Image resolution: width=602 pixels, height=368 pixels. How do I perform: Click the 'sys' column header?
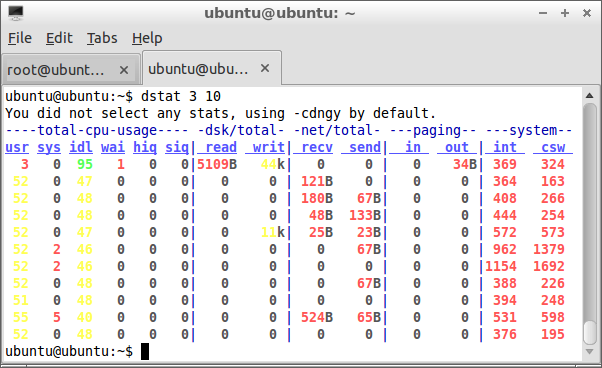click(x=49, y=147)
